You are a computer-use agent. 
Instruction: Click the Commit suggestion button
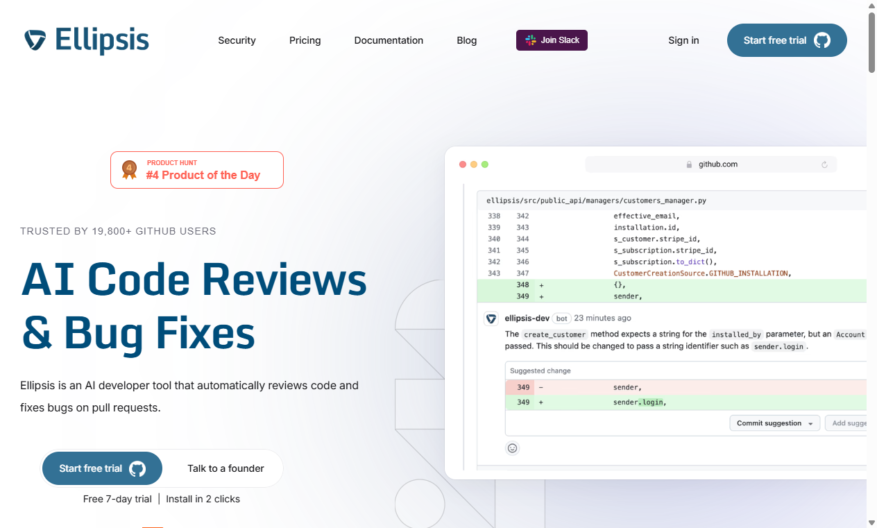click(775, 423)
